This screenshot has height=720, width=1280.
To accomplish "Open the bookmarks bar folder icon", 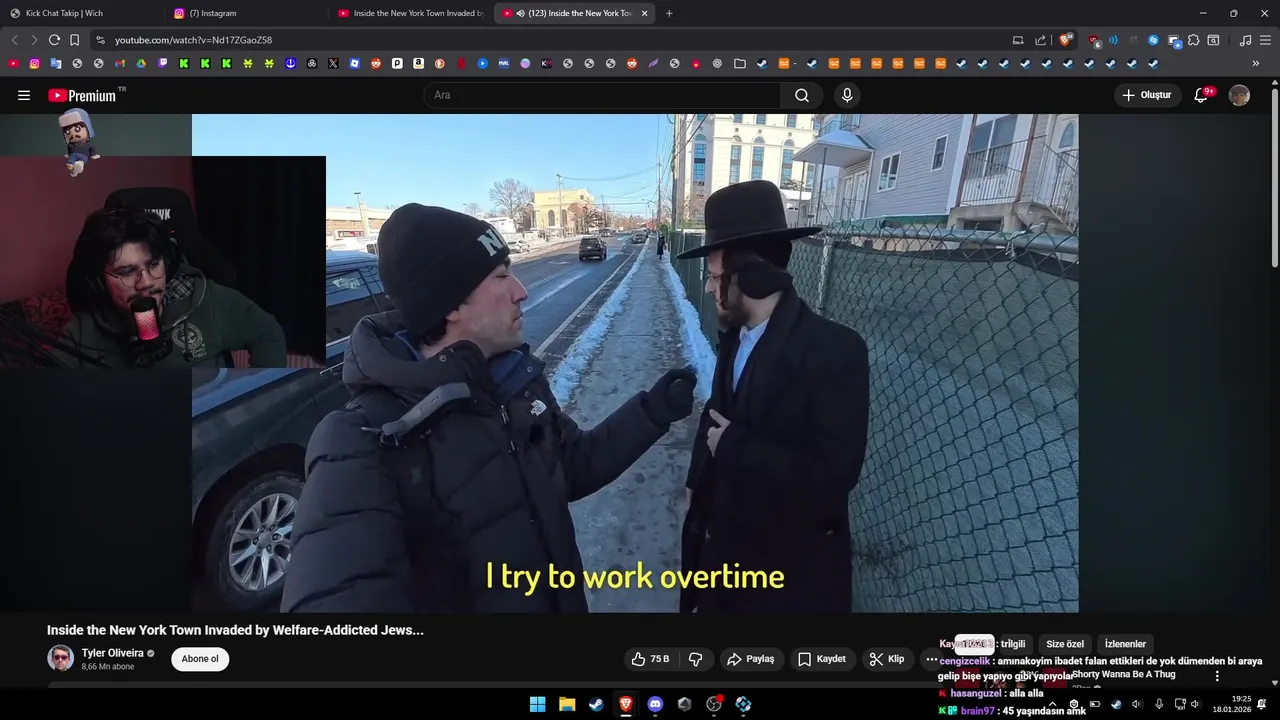I will pos(740,63).
